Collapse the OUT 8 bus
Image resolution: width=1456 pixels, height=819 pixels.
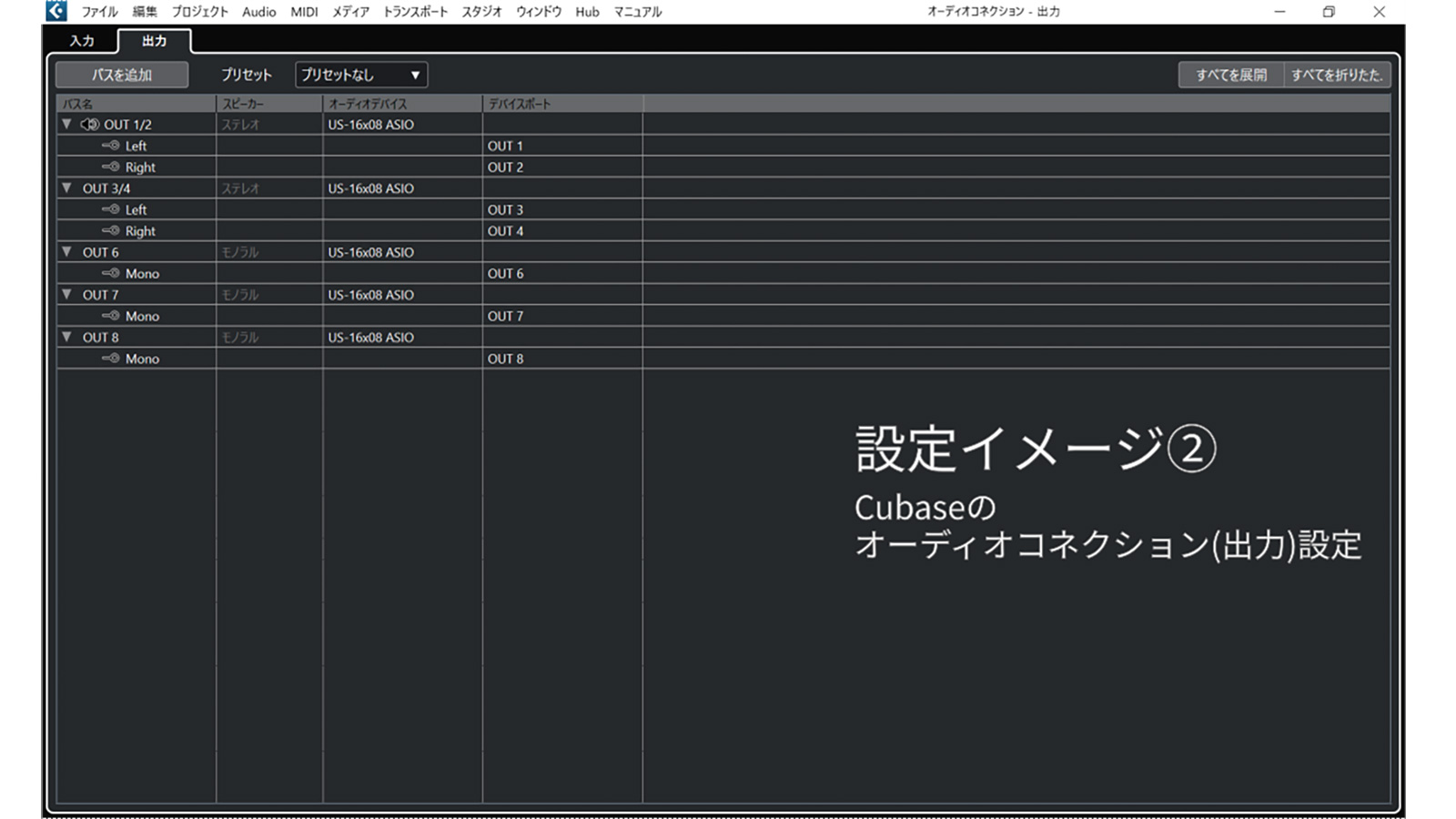pos(66,337)
